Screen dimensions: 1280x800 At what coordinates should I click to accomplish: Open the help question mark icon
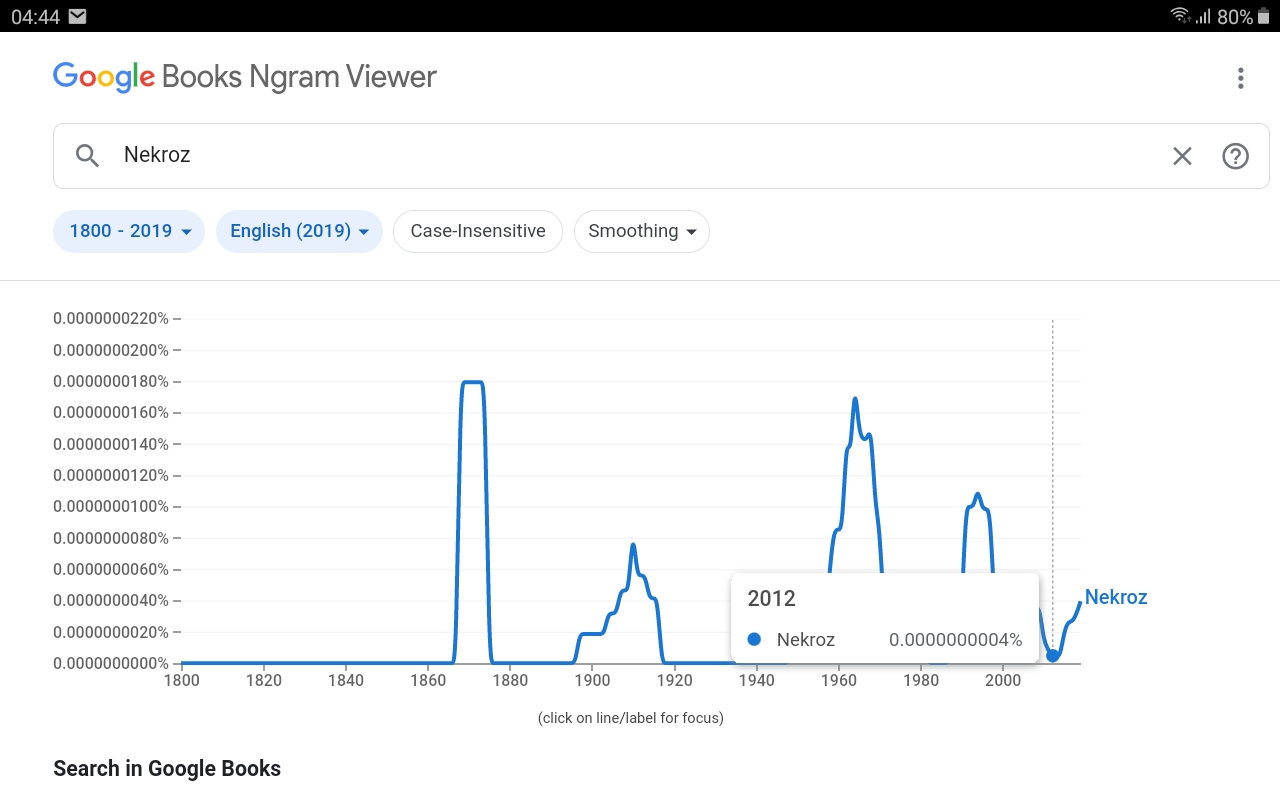pyautogui.click(x=1235, y=156)
